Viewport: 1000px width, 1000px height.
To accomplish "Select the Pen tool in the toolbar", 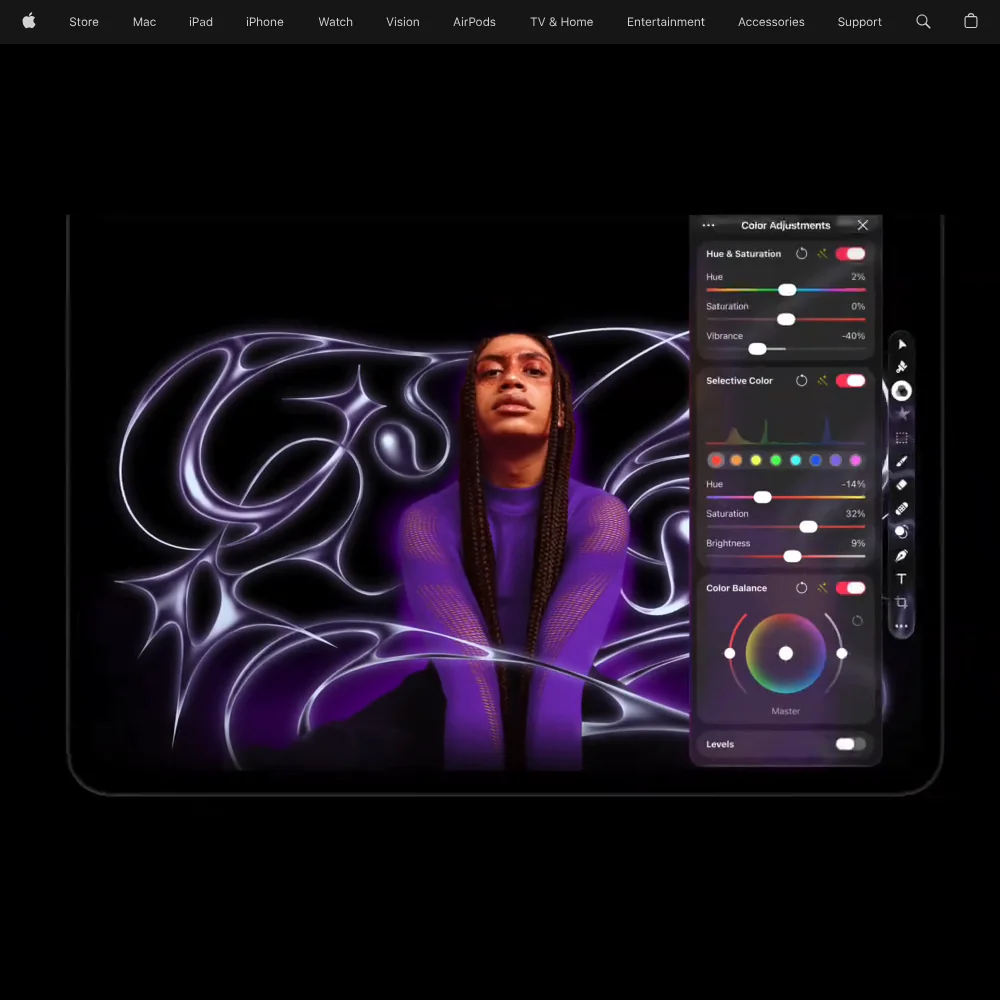I will tap(902, 556).
